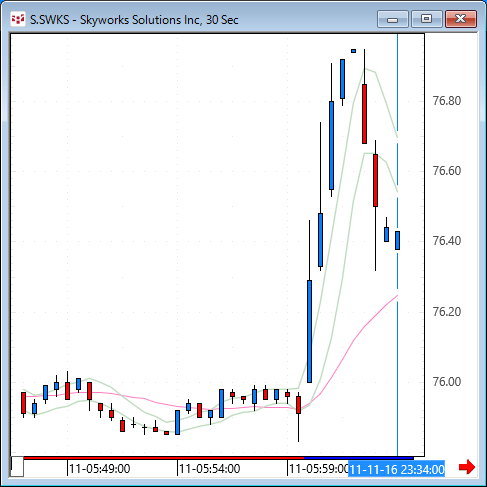Click the tall blue breakout candle near 76.00
This screenshot has width=487, height=487.
(309, 331)
